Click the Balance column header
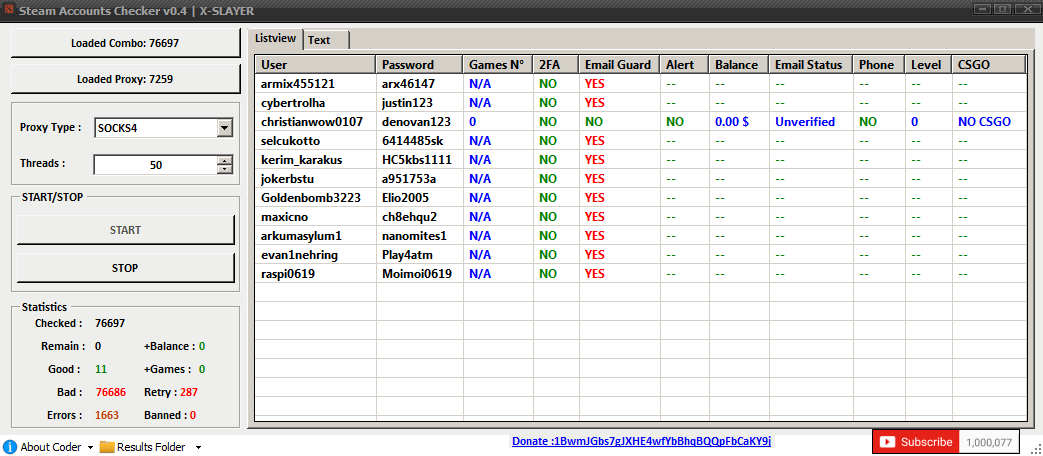The height and width of the screenshot is (456, 1043). point(739,64)
